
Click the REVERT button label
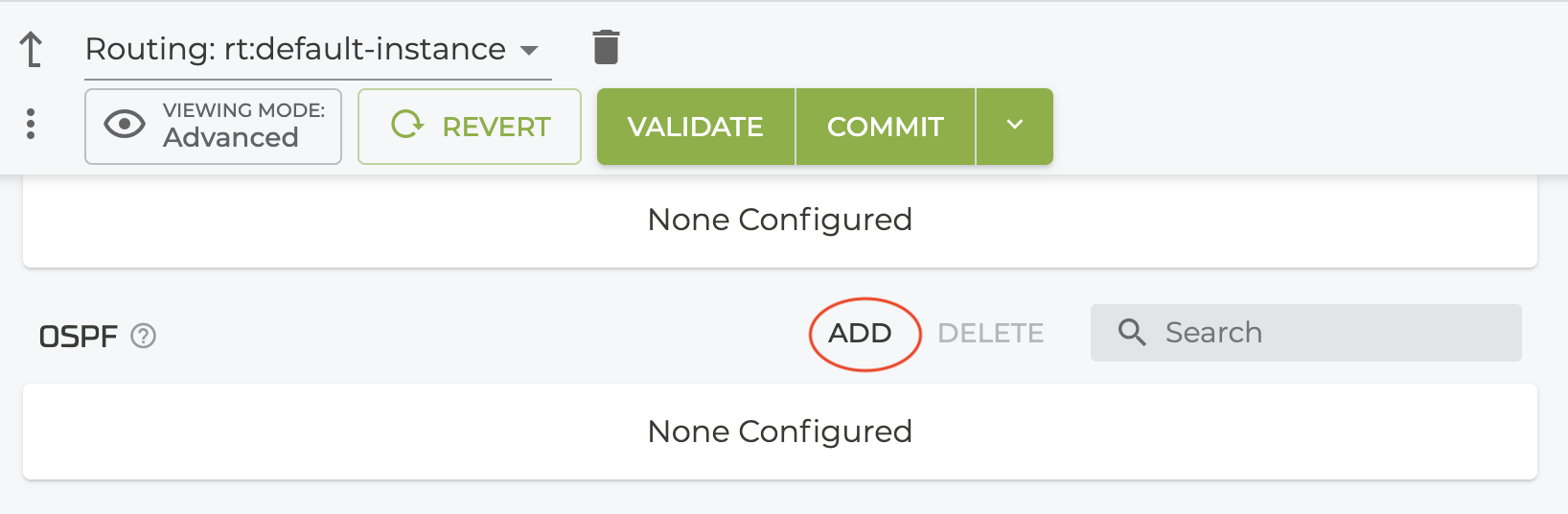coord(496,127)
